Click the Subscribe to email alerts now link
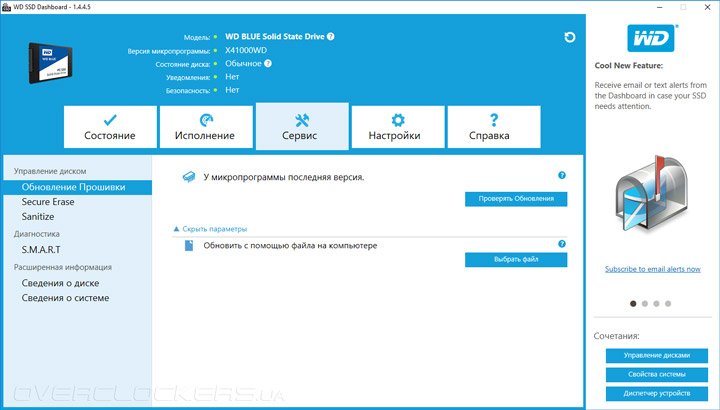 652,269
